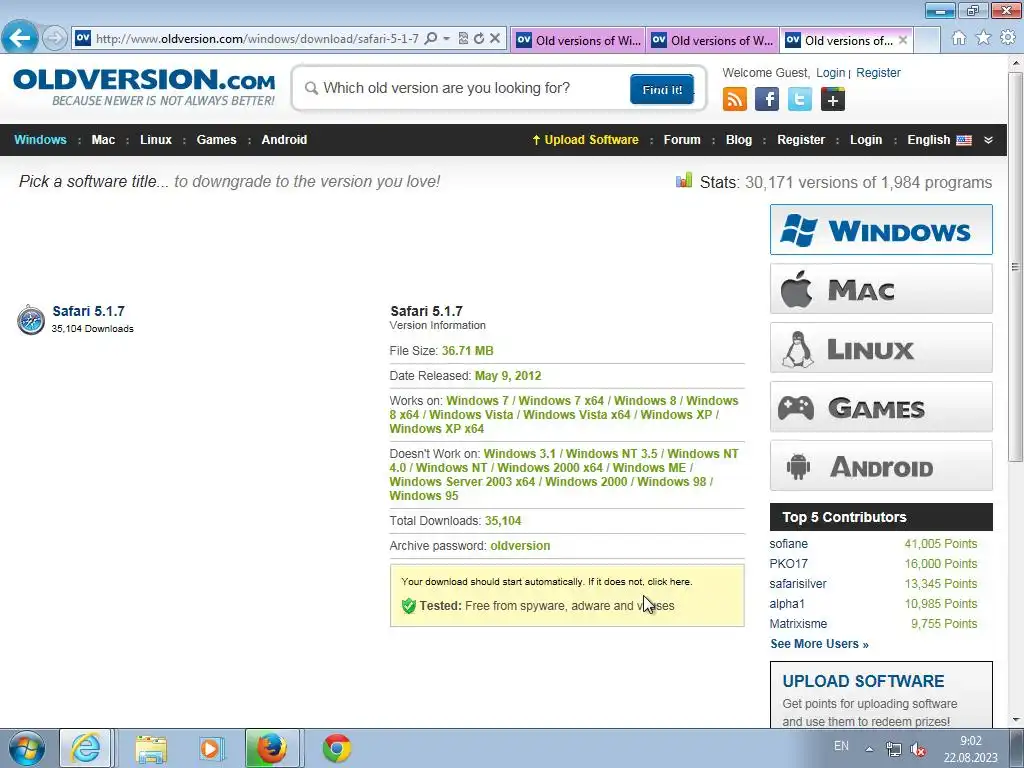Screen dimensions: 1024x768
Task: Expand the double chevron in nav bar
Action: point(988,140)
